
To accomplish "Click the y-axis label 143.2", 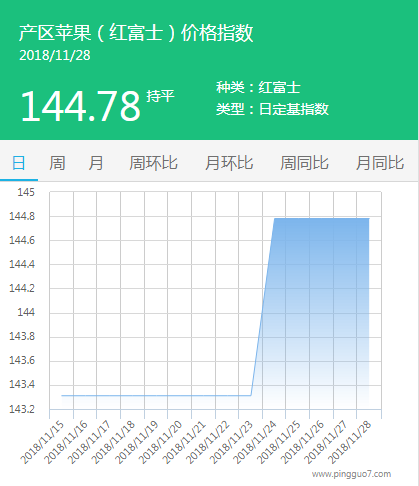I will tap(22, 409).
